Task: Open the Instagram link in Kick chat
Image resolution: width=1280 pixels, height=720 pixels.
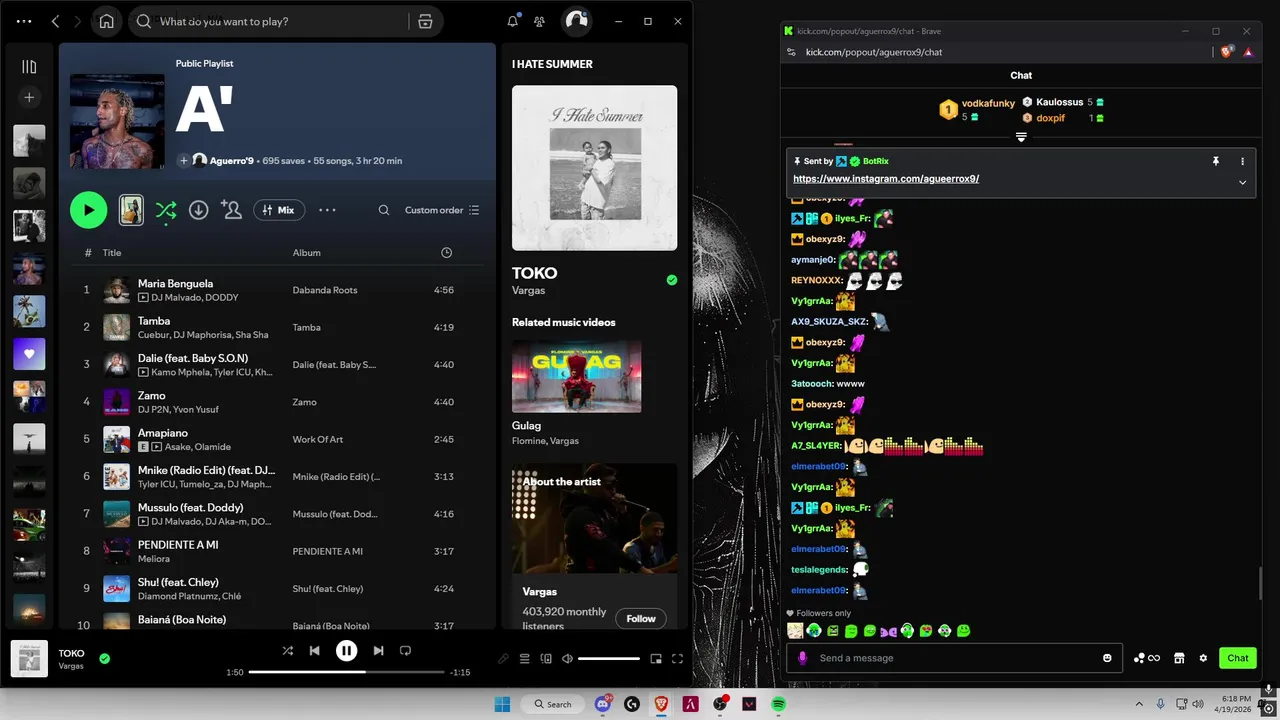Action: [886, 178]
